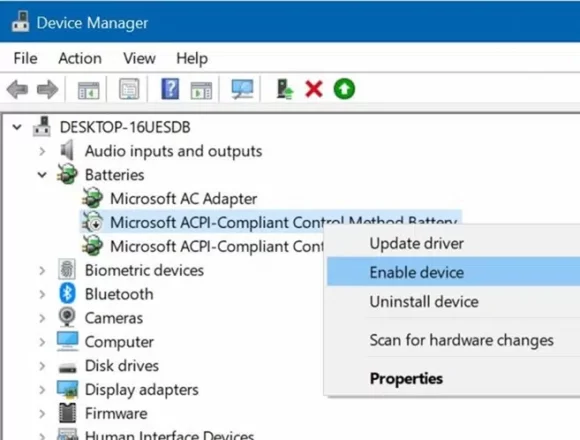The image size is (580, 440).
Task: Click the Display adapters icon
Action: click(x=67, y=390)
